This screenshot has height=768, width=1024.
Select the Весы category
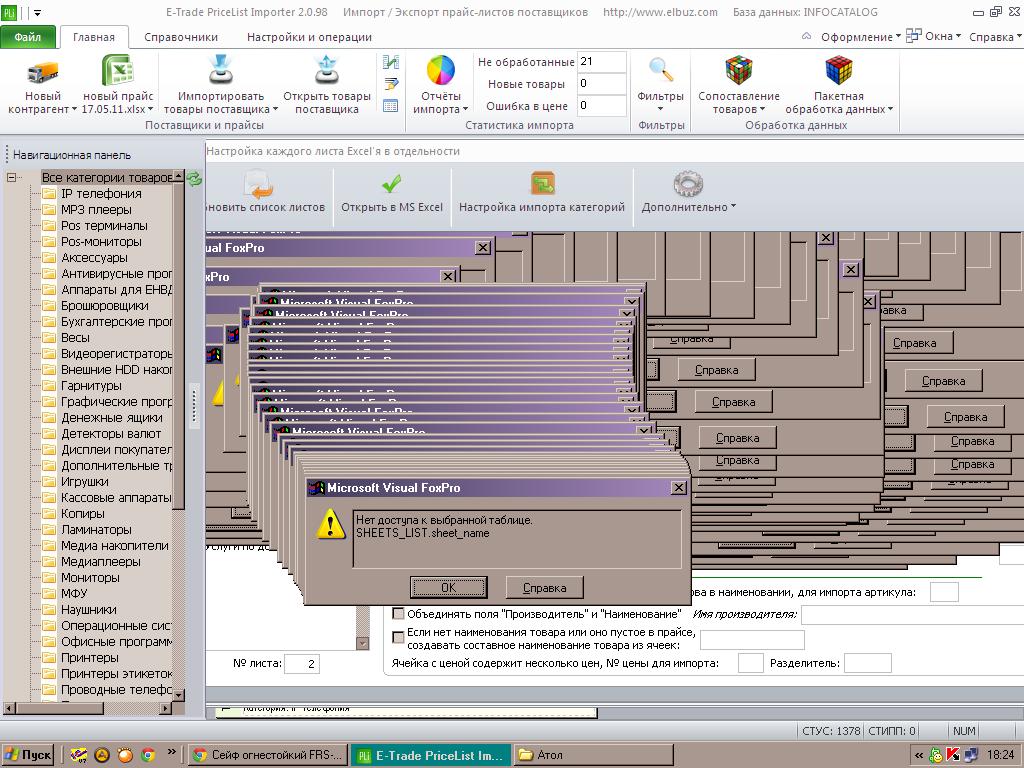(x=75, y=338)
